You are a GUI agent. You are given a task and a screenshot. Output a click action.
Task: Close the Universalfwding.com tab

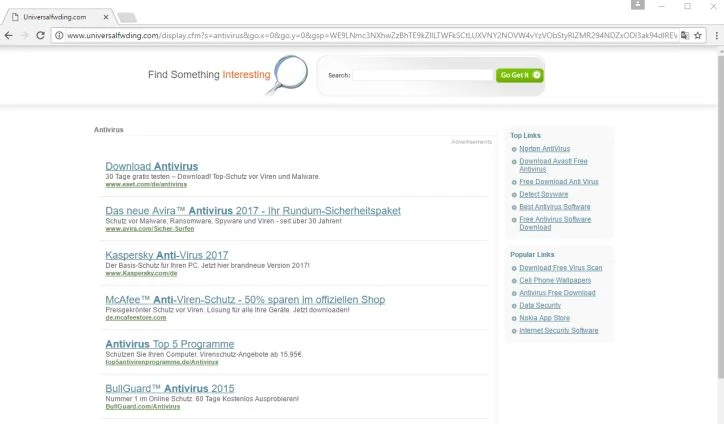click(x=106, y=17)
